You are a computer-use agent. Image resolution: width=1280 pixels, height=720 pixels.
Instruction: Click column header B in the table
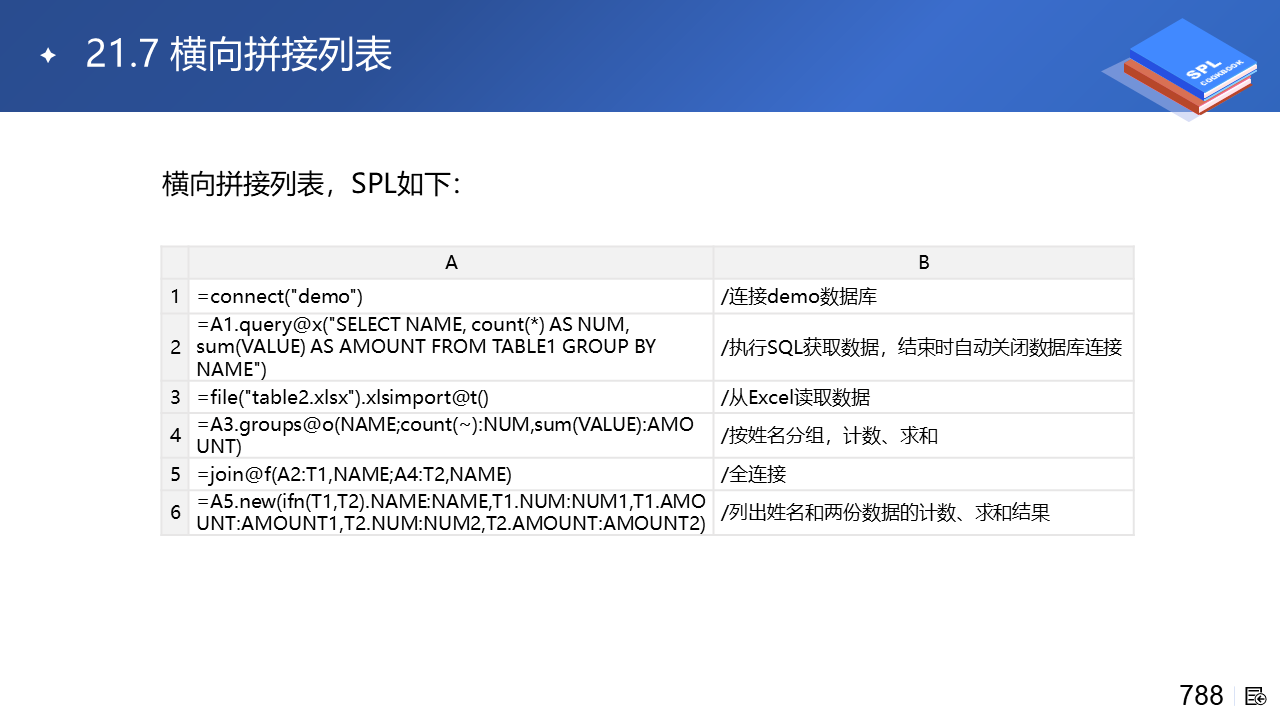point(924,262)
